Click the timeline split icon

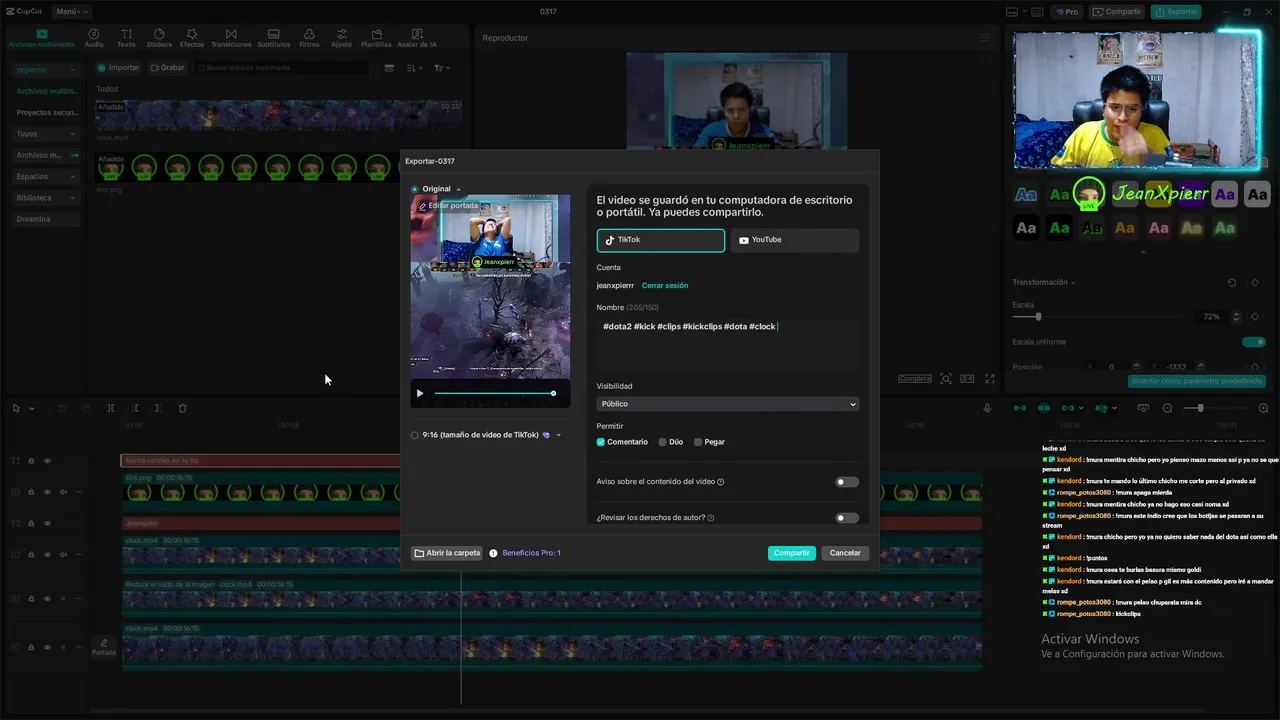pos(111,408)
